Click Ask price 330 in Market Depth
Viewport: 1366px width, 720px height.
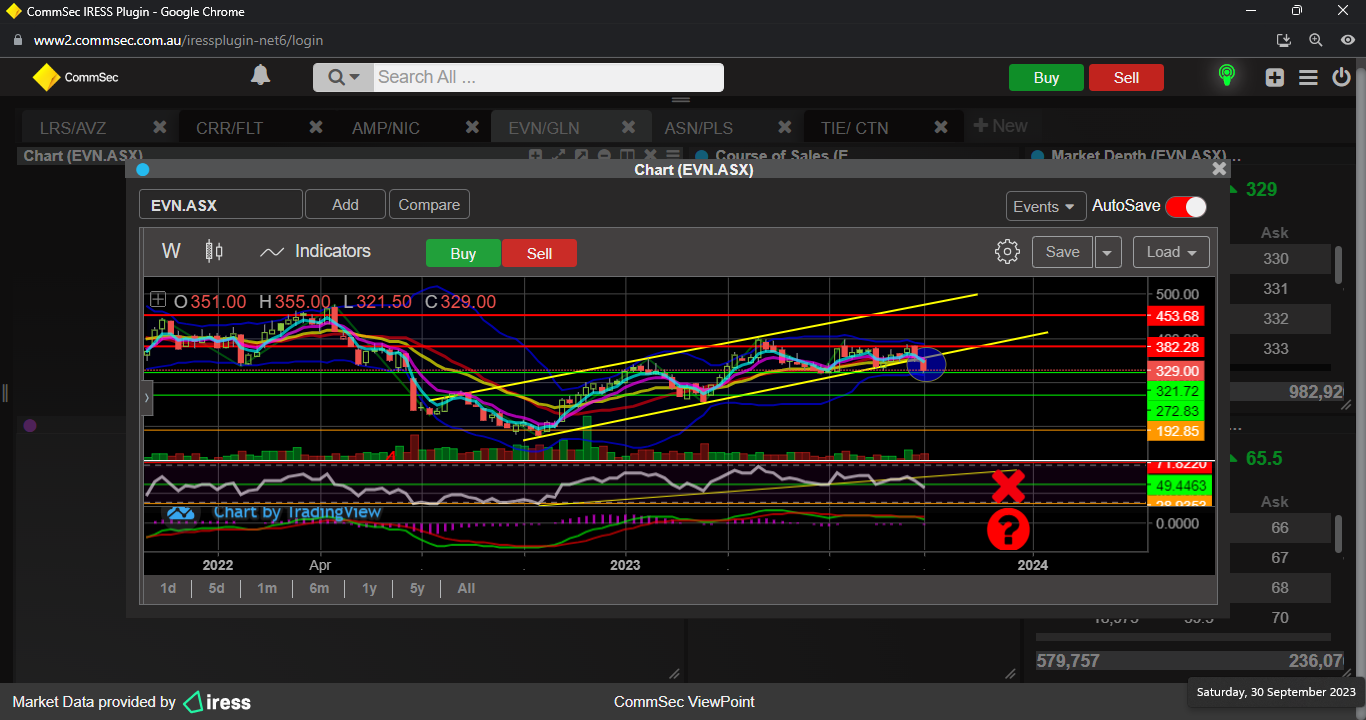[x=1275, y=259]
